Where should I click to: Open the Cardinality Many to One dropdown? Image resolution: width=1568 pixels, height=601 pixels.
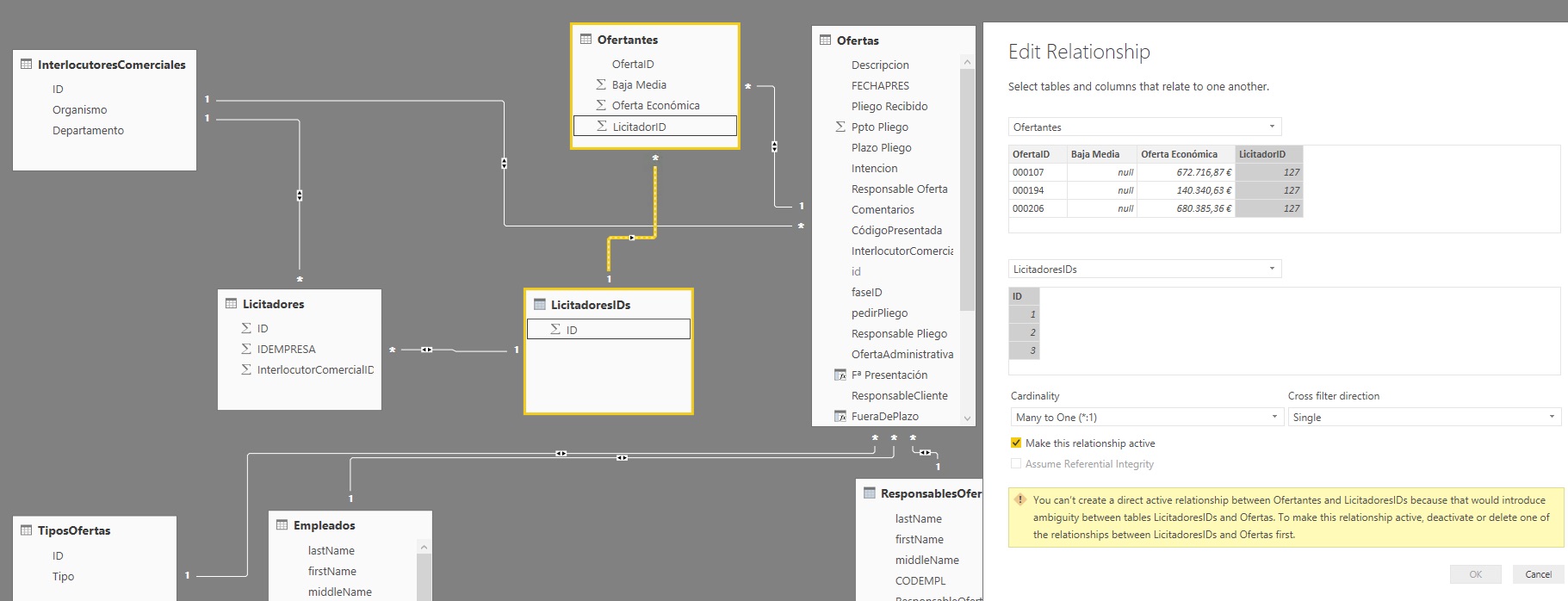[x=1148, y=417]
